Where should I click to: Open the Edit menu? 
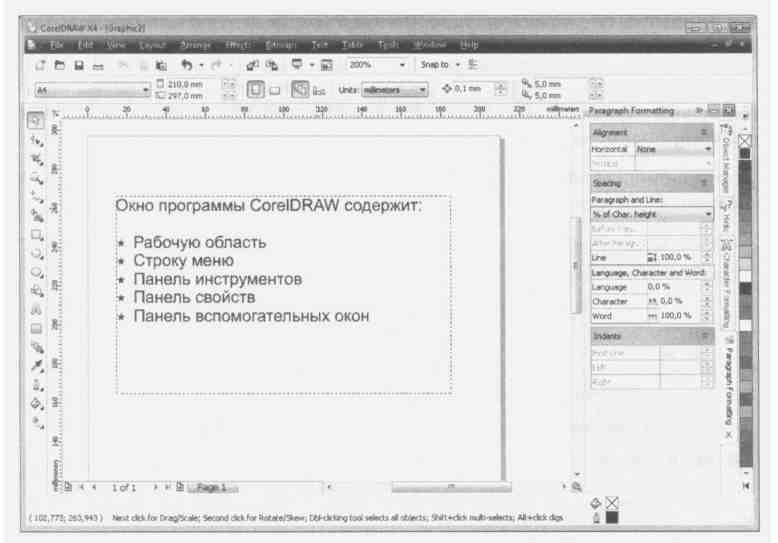[85, 45]
